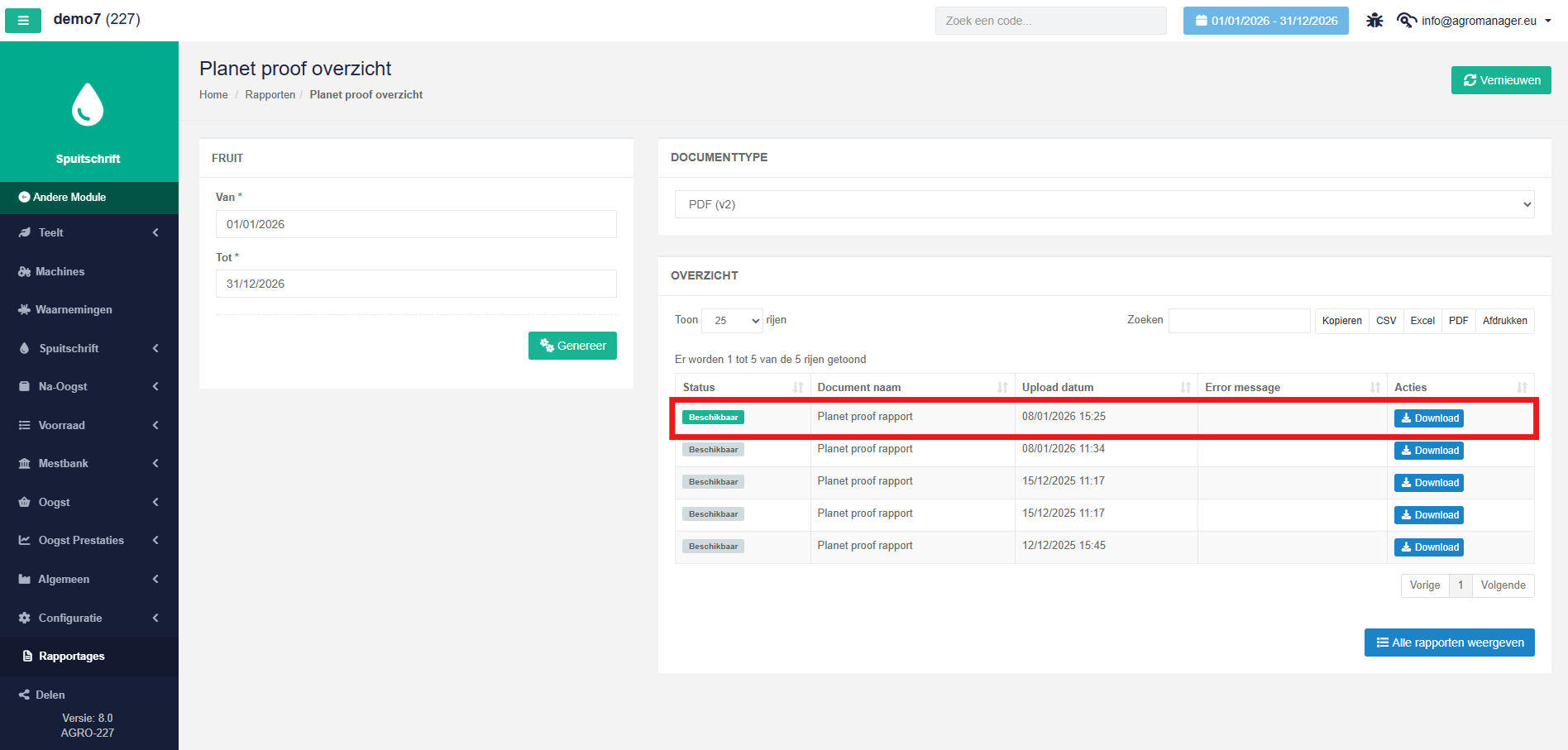Expand the Oogst Prestaties sidebar menu
The height and width of the screenshot is (750, 1568).
[x=89, y=541]
